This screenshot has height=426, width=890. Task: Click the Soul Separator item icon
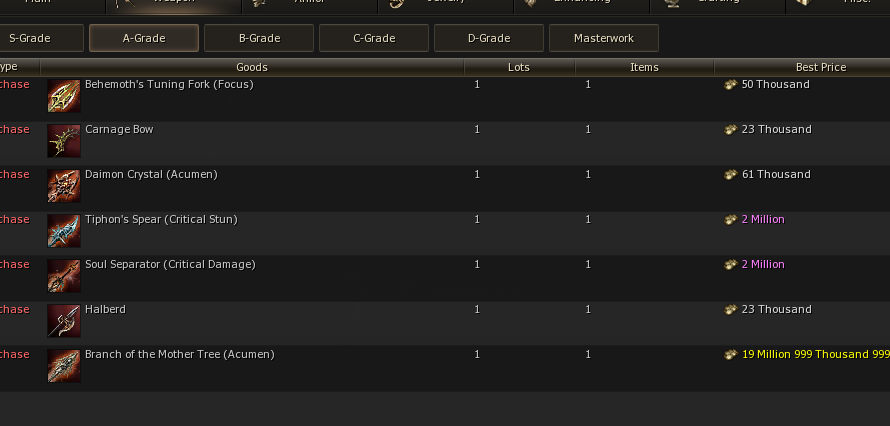click(x=64, y=276)
